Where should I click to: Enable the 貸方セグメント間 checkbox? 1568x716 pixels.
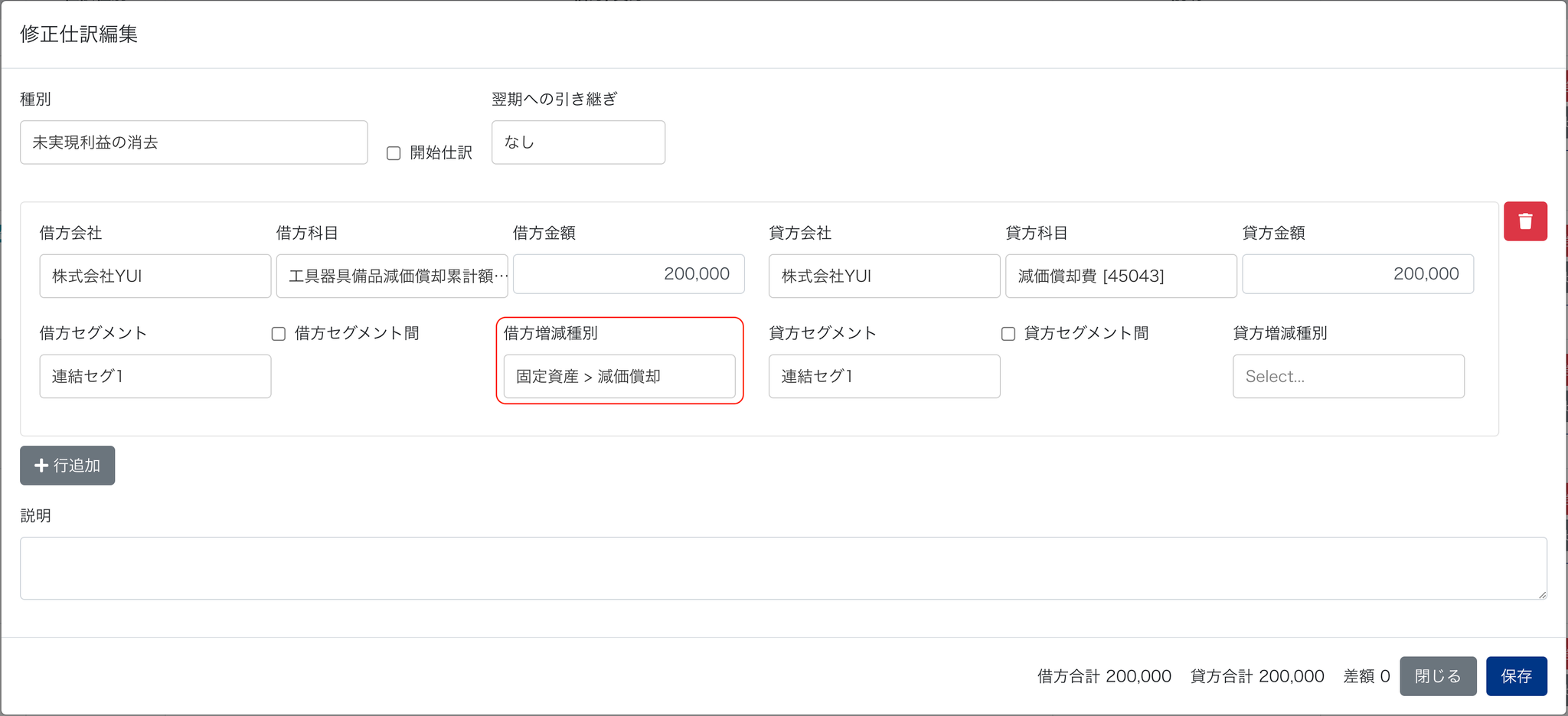[1008, 334]
